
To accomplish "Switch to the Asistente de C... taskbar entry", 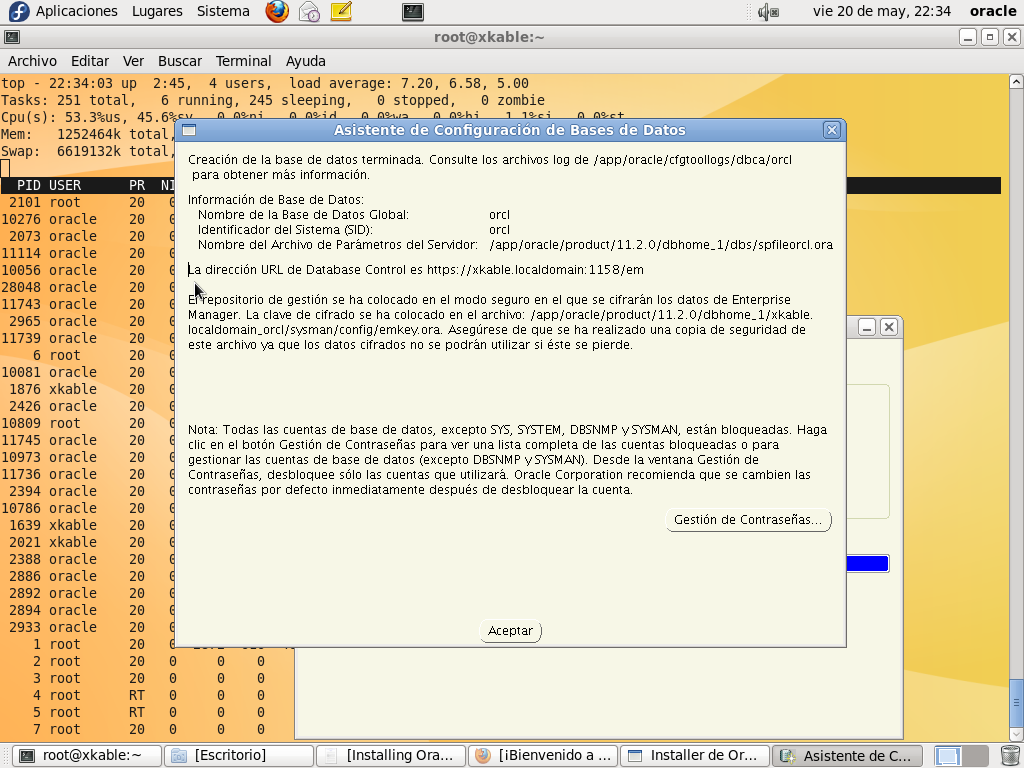I will pos(847,756).
